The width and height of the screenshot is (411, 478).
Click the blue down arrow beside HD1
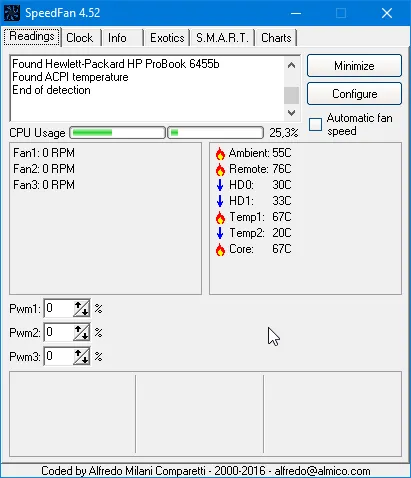(220, 201)
